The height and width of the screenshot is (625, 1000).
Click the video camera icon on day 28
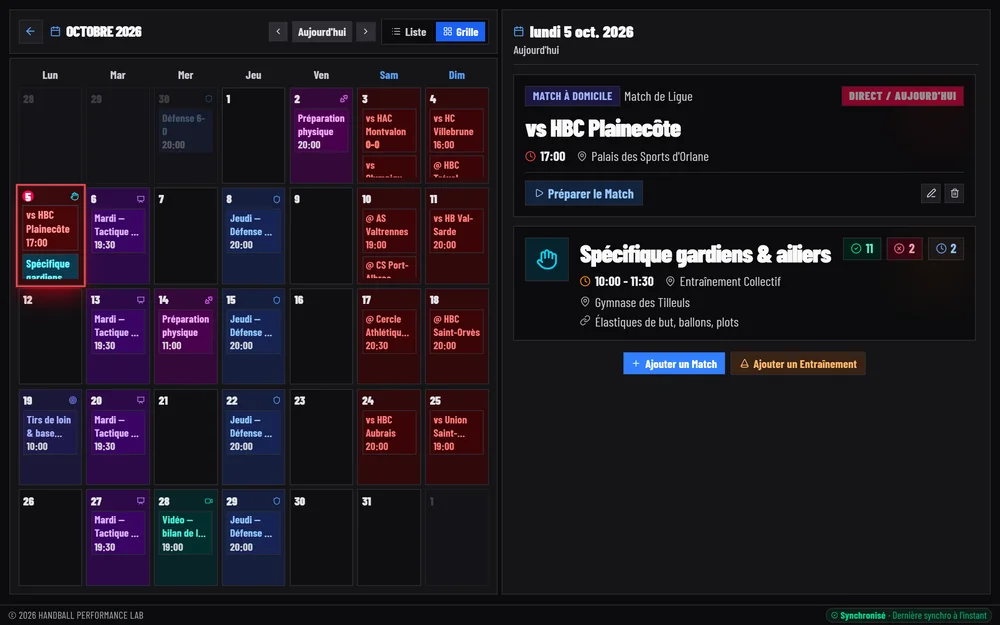[x=209, y=501]
